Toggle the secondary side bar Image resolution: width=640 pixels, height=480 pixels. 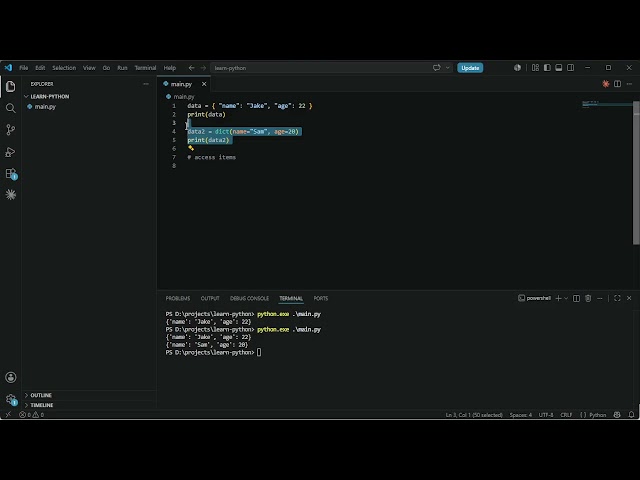tap(571, 68)
